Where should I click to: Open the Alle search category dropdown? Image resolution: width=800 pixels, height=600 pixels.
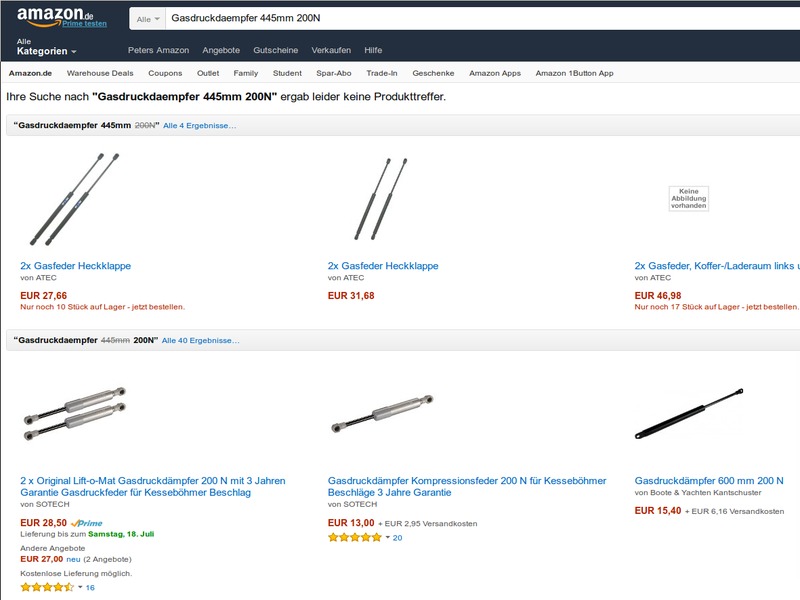pyautogui.click(x=148, y=18)
